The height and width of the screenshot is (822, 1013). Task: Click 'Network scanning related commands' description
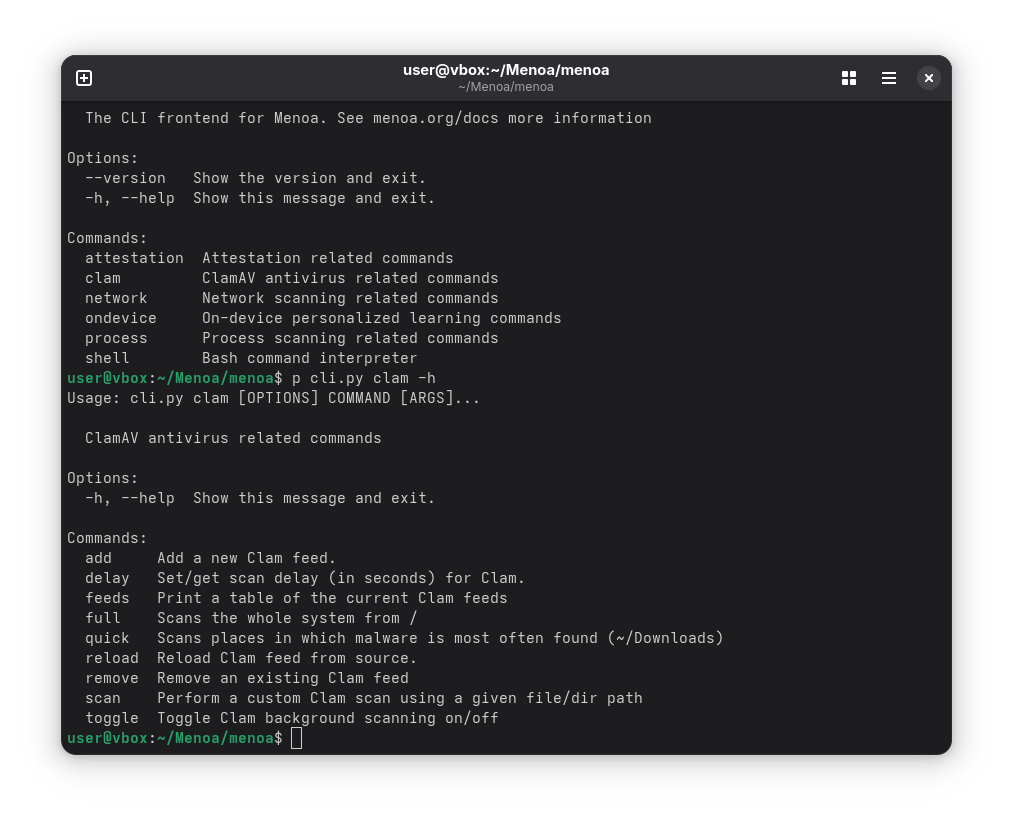coord(350,299)
